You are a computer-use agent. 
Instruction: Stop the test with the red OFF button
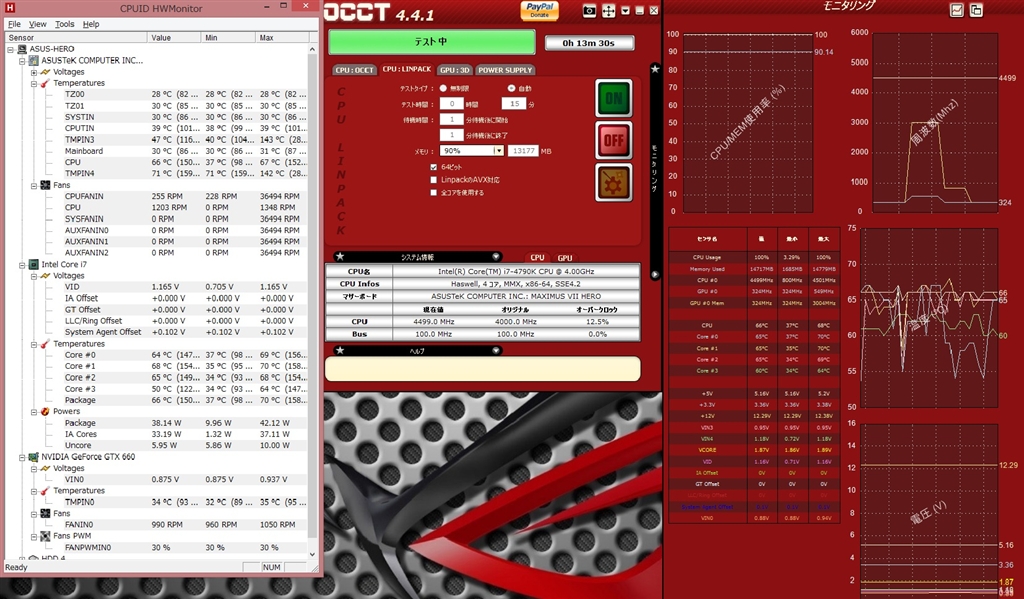(x=613, y=140)
